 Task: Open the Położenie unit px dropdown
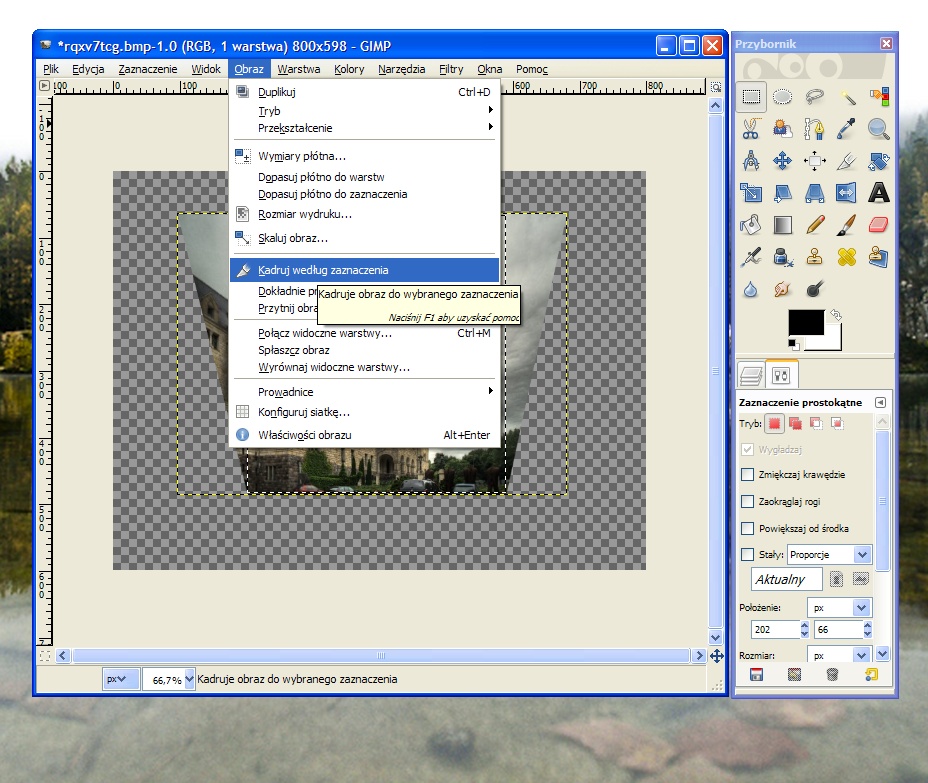(839, 607)
